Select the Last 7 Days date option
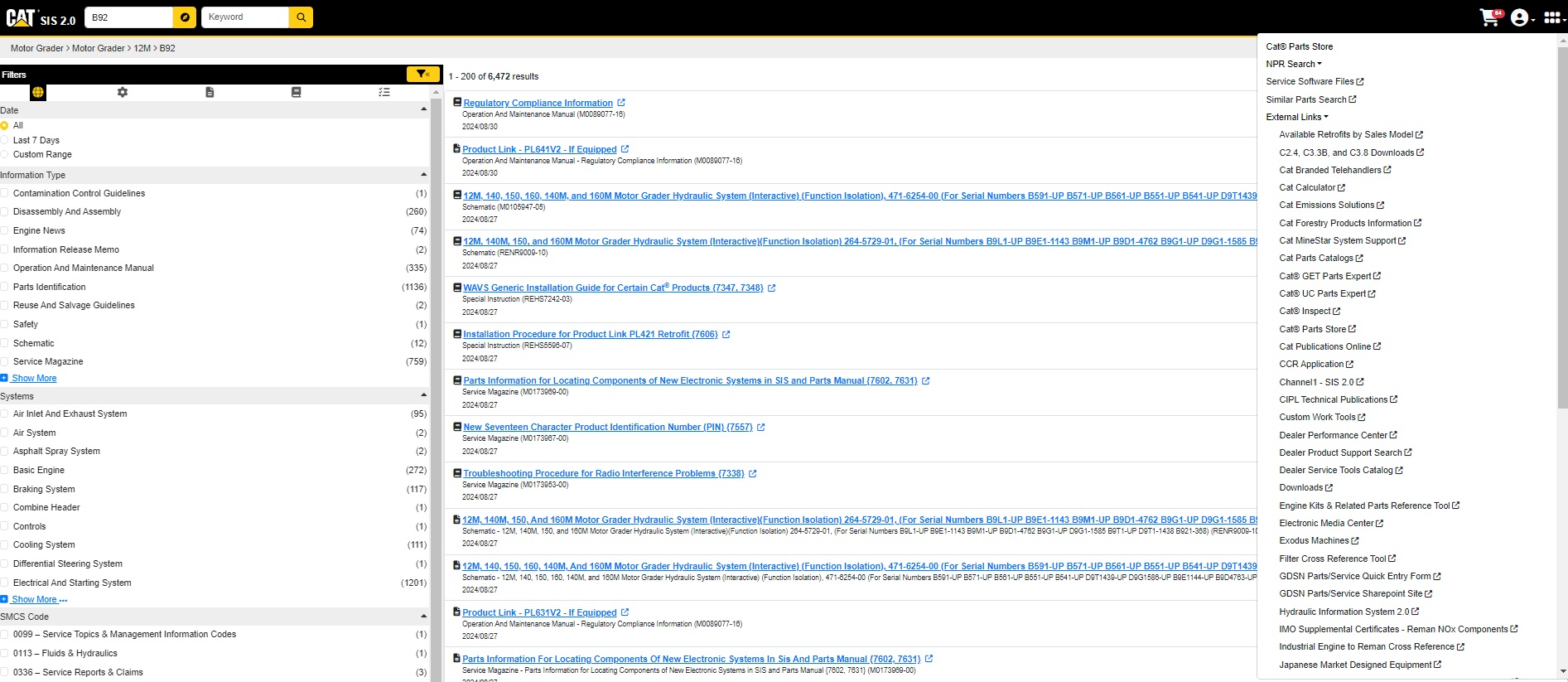Viewport: 1568px width, 682px height. 5,140
